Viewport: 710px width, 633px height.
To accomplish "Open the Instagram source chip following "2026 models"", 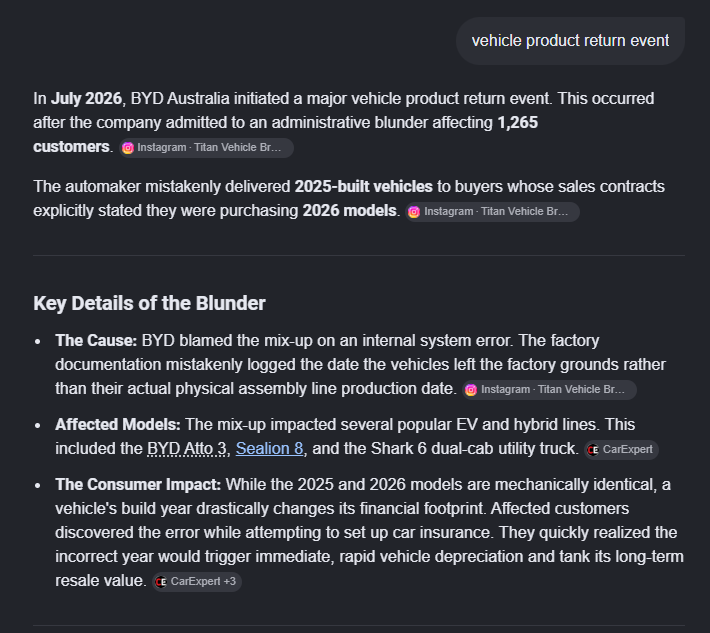I will pyautogui.click(x=493, y=212).
